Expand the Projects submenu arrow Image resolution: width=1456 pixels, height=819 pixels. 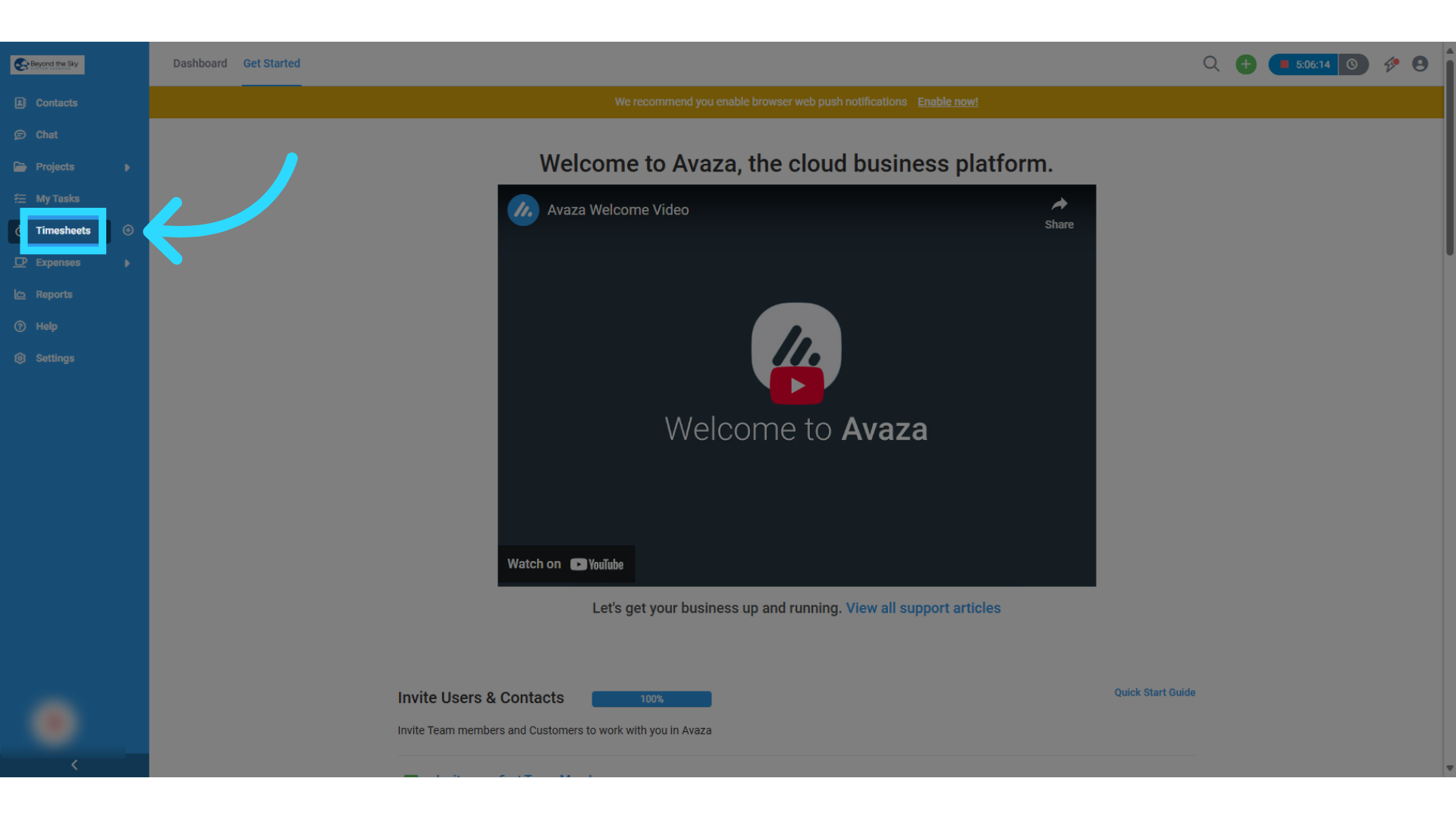[x=127, y=168]
